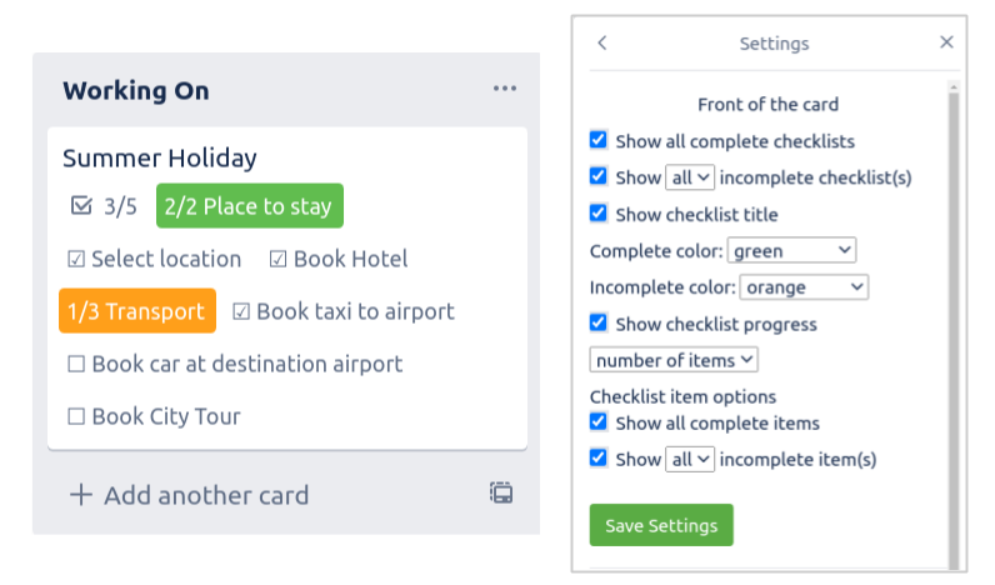This screenshot has width=995, height=585.
Task: Check the 'Book City Tour' item
Action: click(x=76, y=417)
